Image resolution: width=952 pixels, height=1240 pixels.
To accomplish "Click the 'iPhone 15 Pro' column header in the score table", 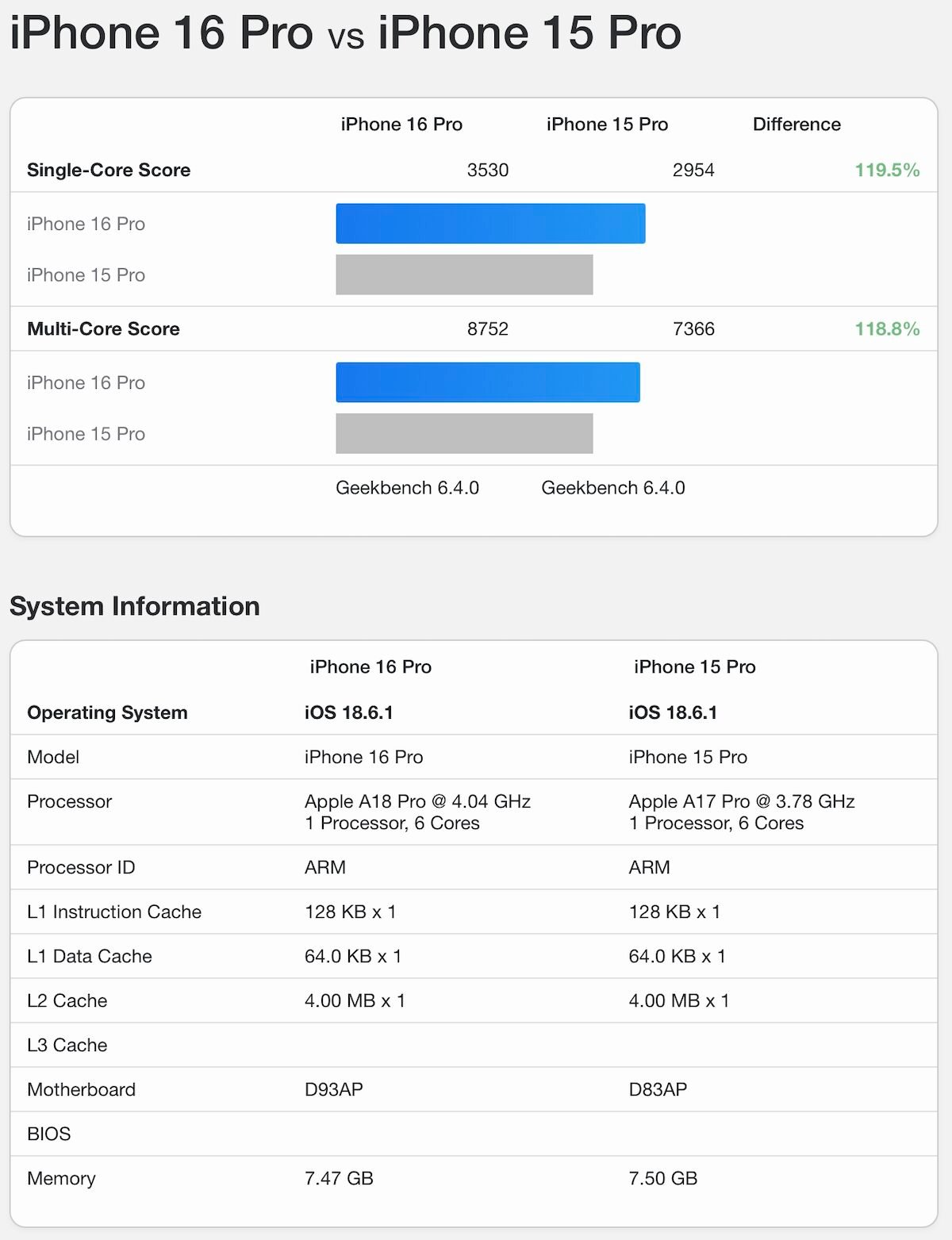I will (x=607, y=125).
